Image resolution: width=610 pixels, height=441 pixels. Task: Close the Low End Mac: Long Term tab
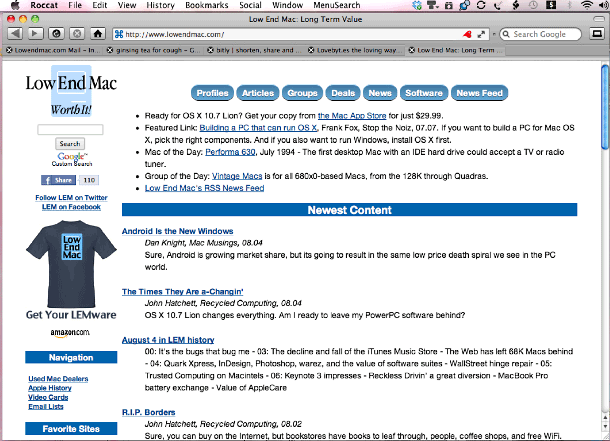pos(412,50)
